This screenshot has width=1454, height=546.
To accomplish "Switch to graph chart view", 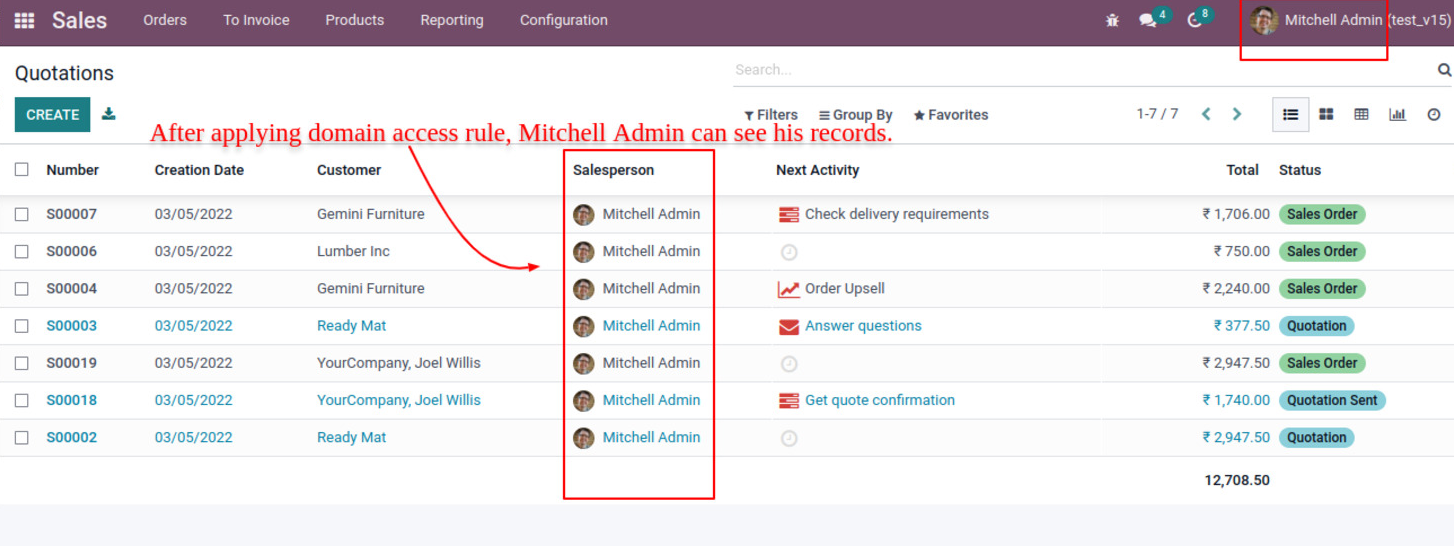I will (1397, 115).
